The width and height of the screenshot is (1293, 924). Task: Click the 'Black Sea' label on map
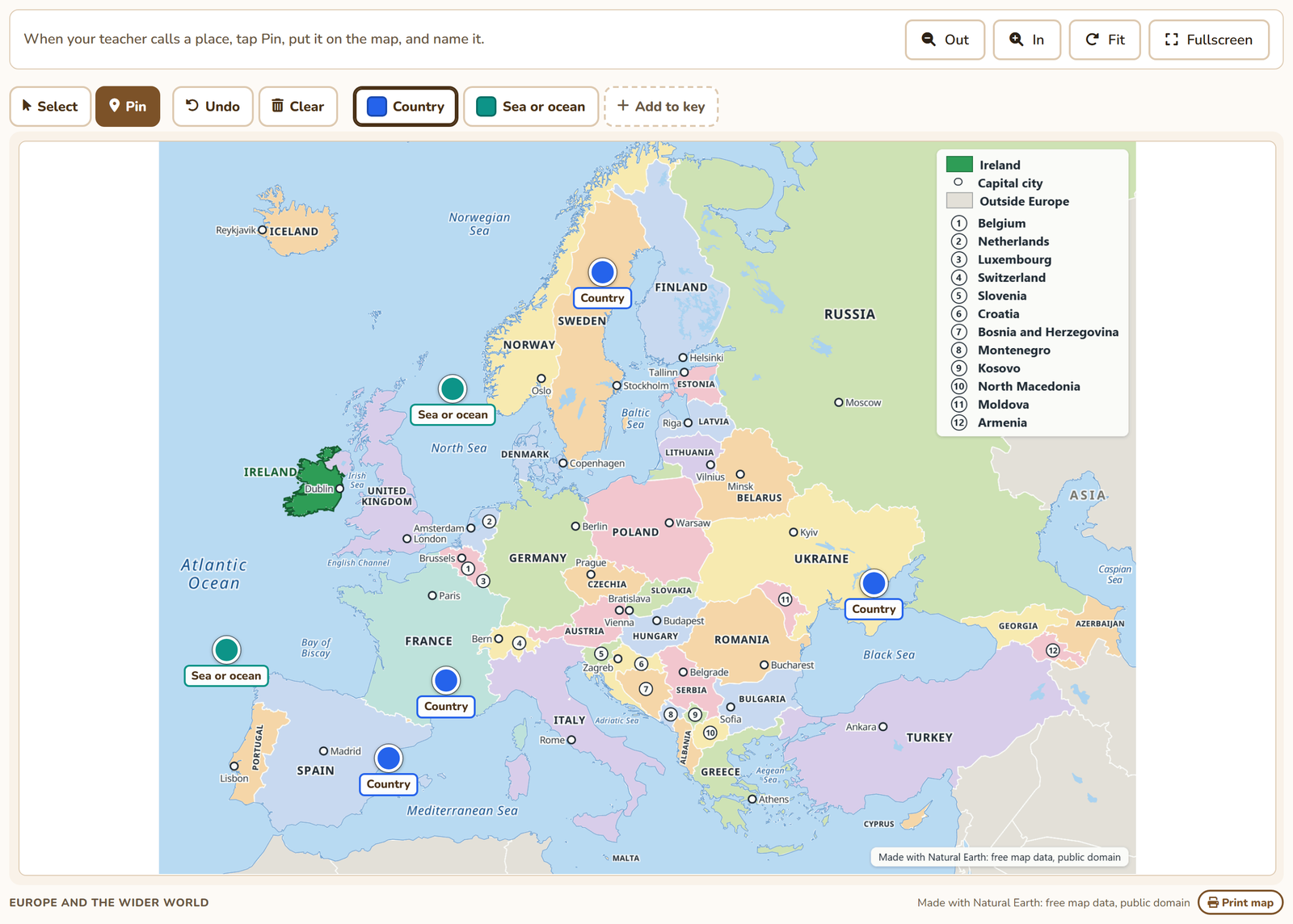(x=889, y=655)
